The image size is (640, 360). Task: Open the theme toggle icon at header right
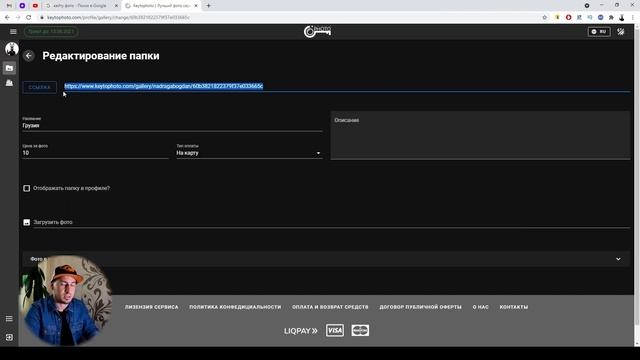[620, 31]
